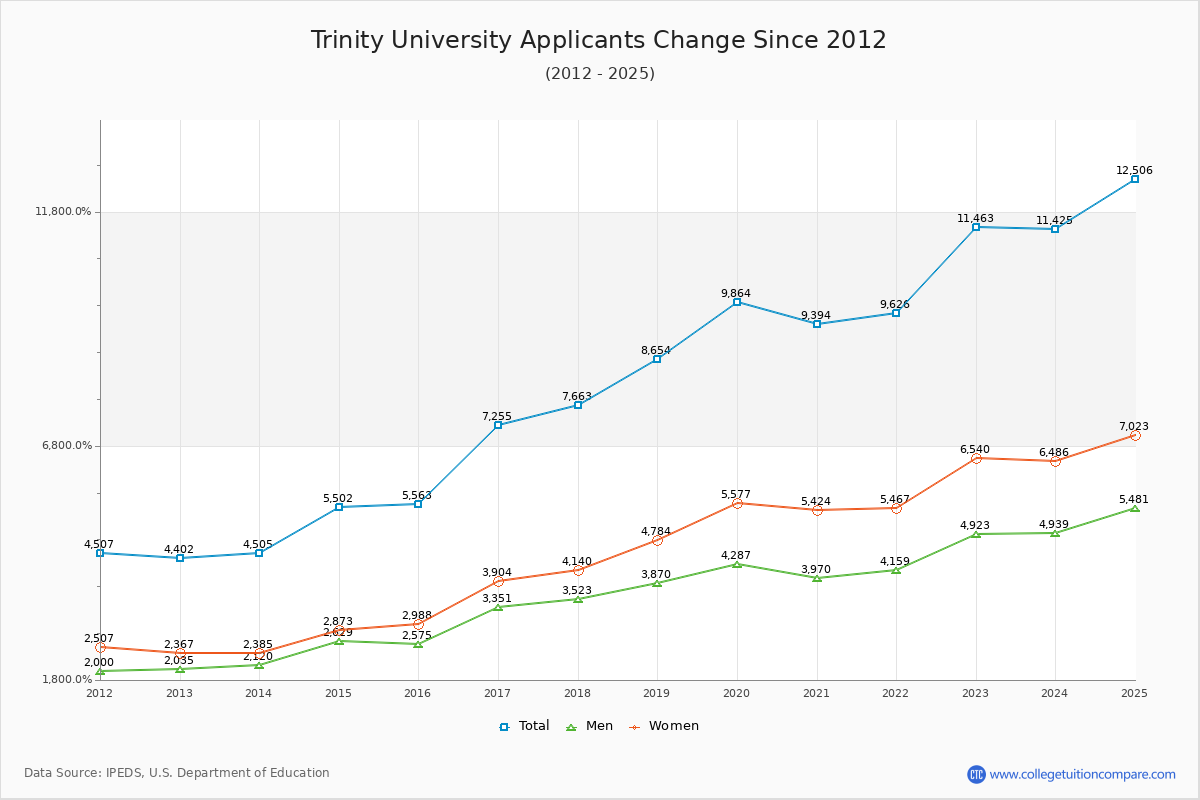Click the Total 2014 data point 4,505
The image size is (1200, 800).
tap(259, 553)
